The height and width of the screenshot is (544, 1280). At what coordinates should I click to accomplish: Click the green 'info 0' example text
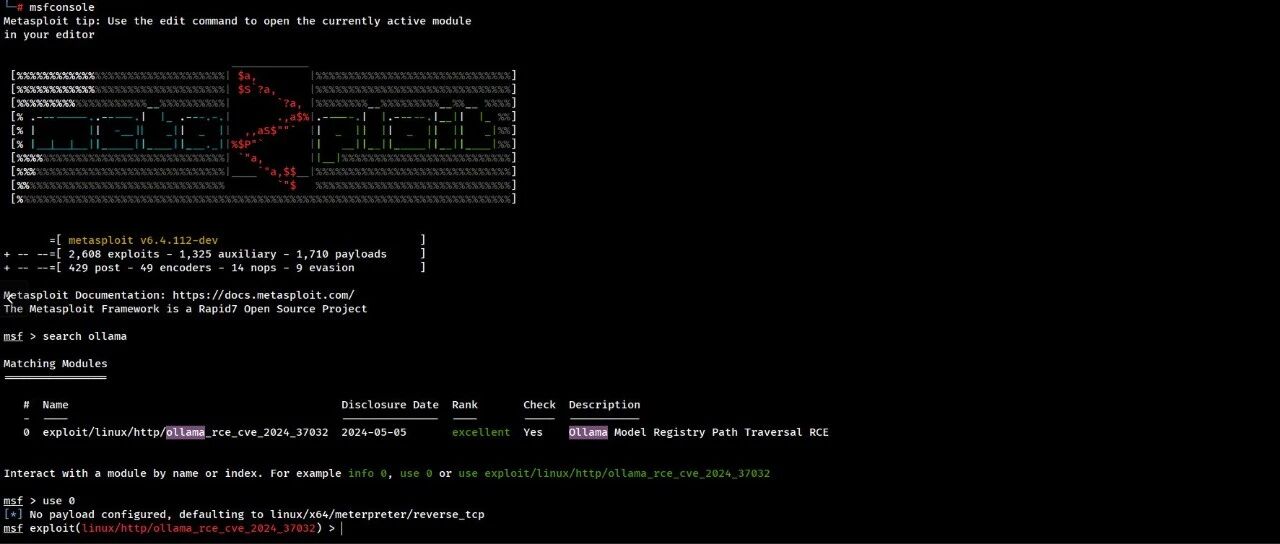click(367, 473)
